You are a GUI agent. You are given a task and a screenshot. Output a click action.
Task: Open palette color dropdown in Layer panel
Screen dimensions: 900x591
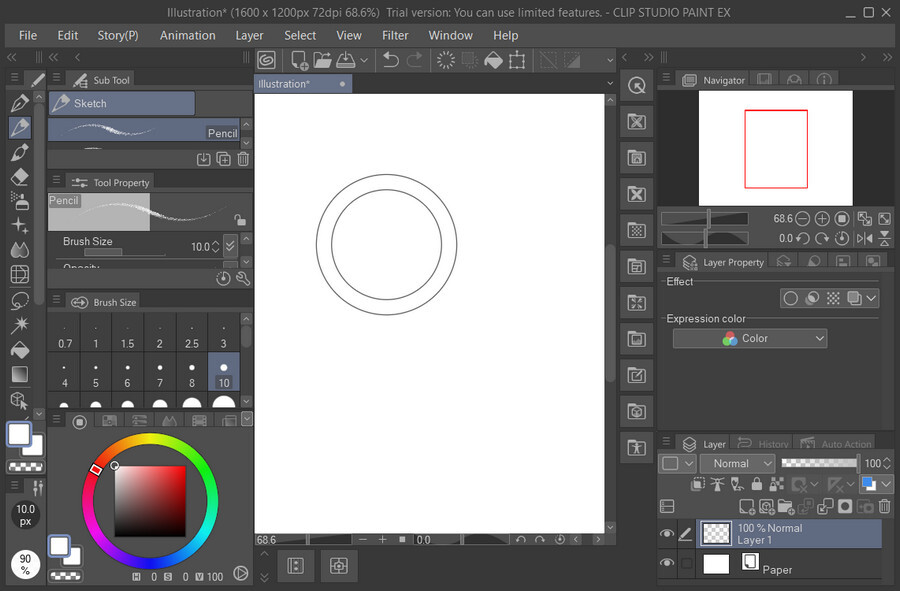(x=886, y=484)
